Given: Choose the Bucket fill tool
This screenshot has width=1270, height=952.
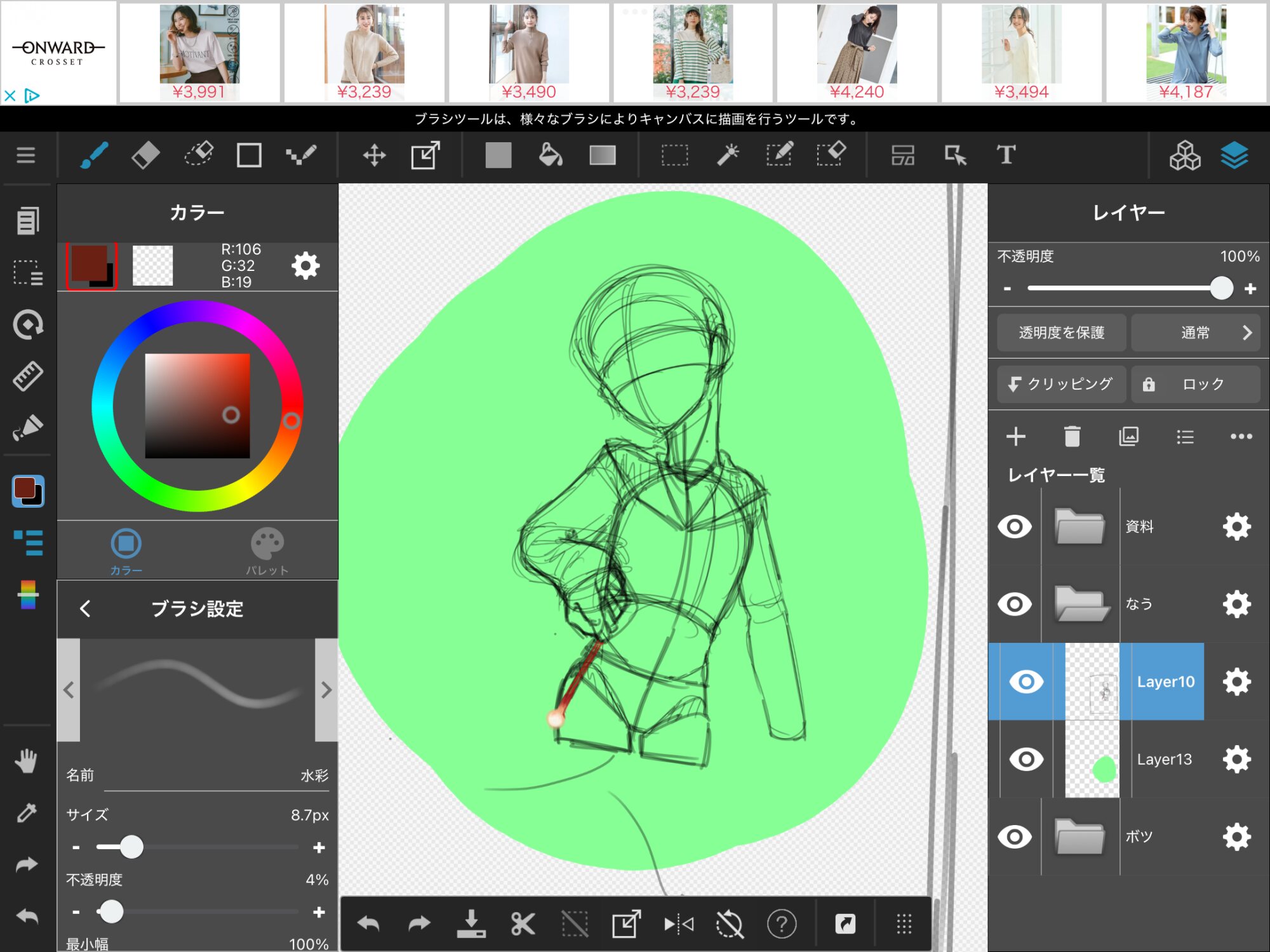Looking at the screenshot, I should [550, 155].
